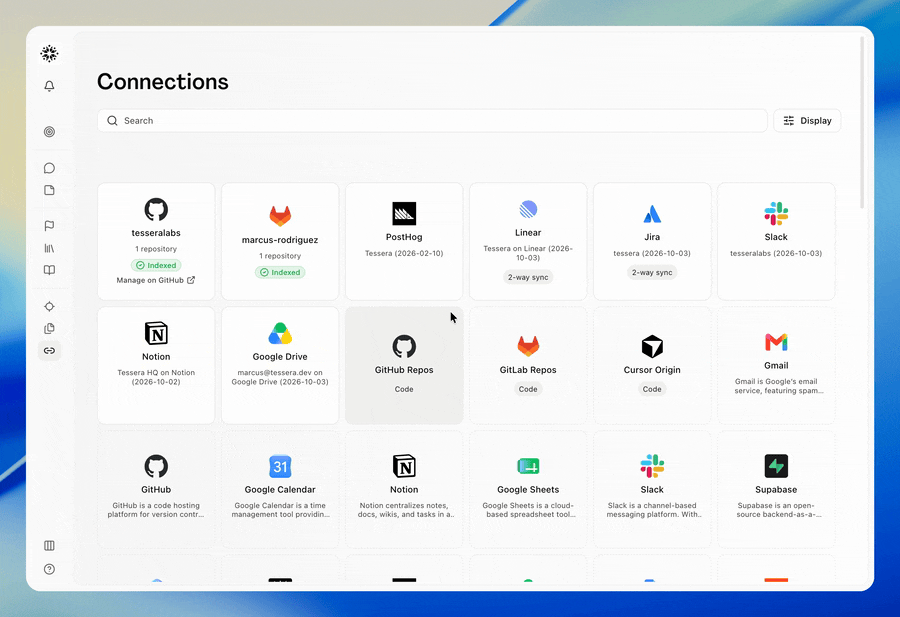Click the Supabase lightning logo
This screenshot has height=617, width=900.
[x=776, y=466]
